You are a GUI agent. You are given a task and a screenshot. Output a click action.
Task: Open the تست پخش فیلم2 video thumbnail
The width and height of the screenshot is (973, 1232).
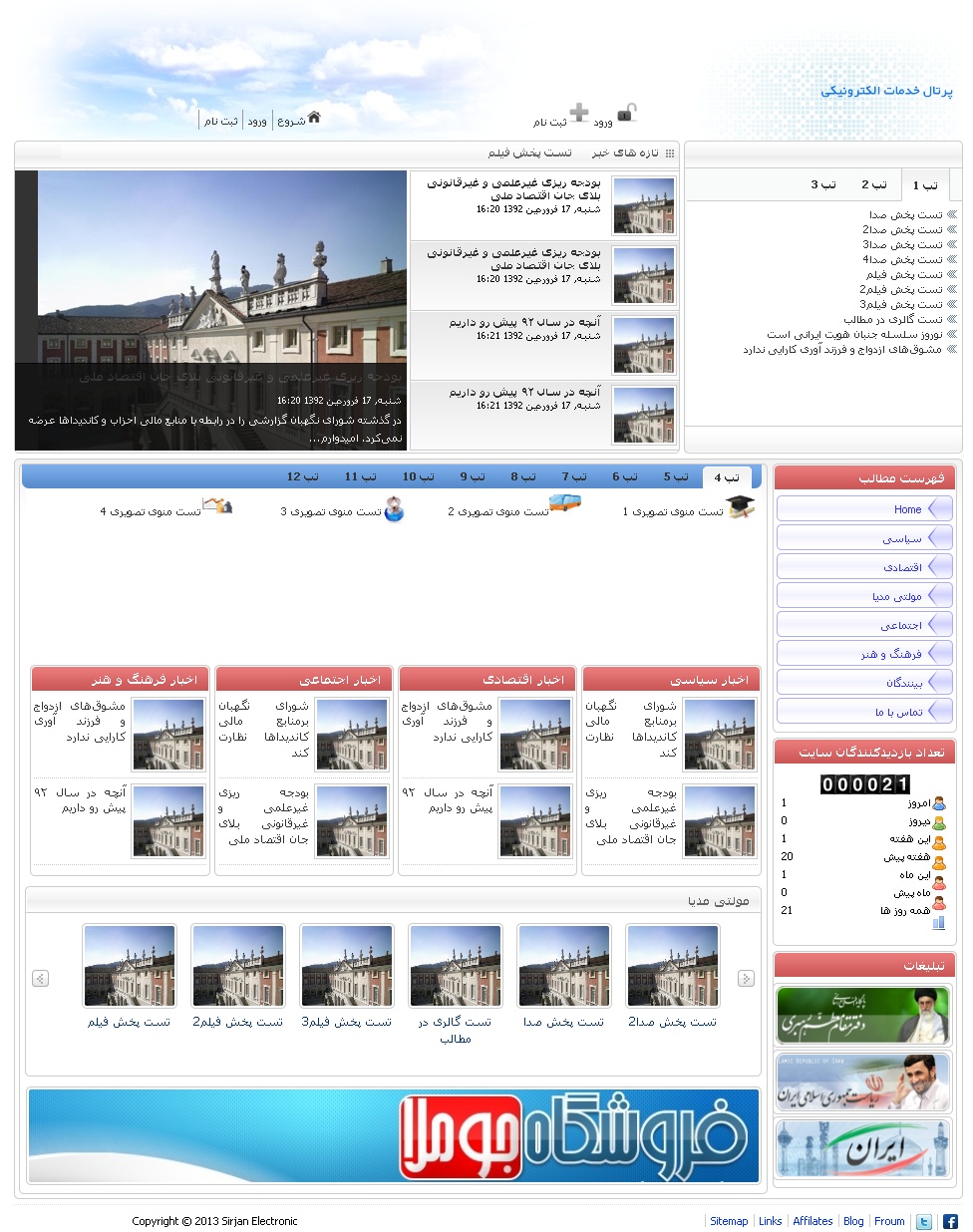237,965
